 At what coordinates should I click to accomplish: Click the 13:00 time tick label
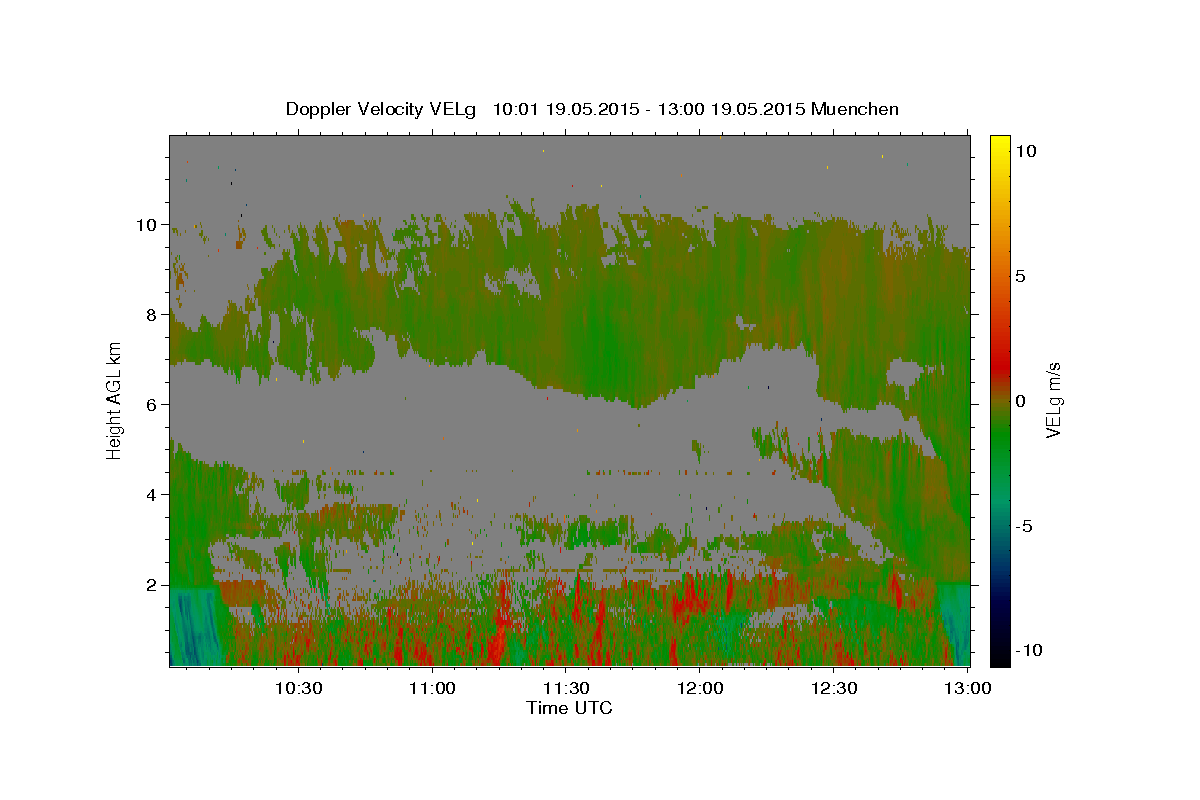968,689
